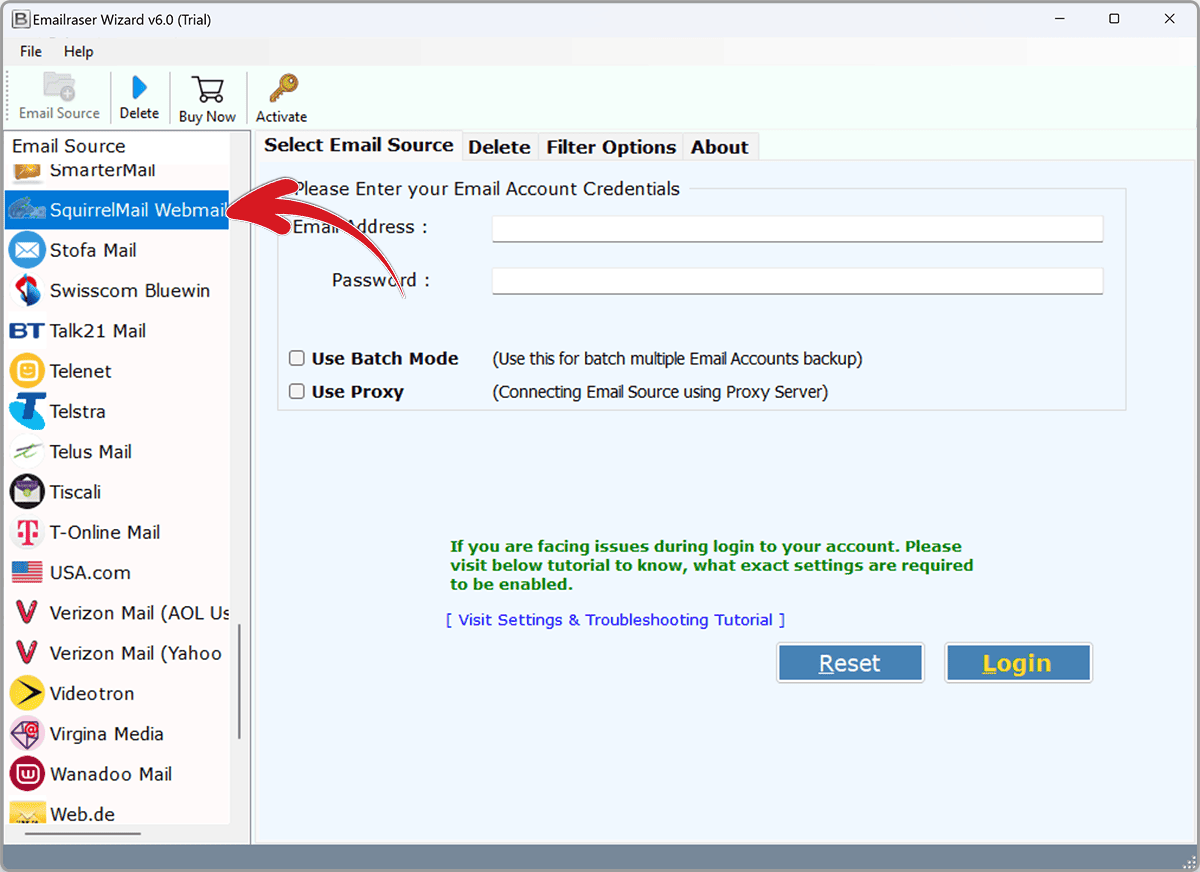Screen dimensions: 1200x872
Task: Enable the Use Batch Mode checkbox
Action: 297,358
